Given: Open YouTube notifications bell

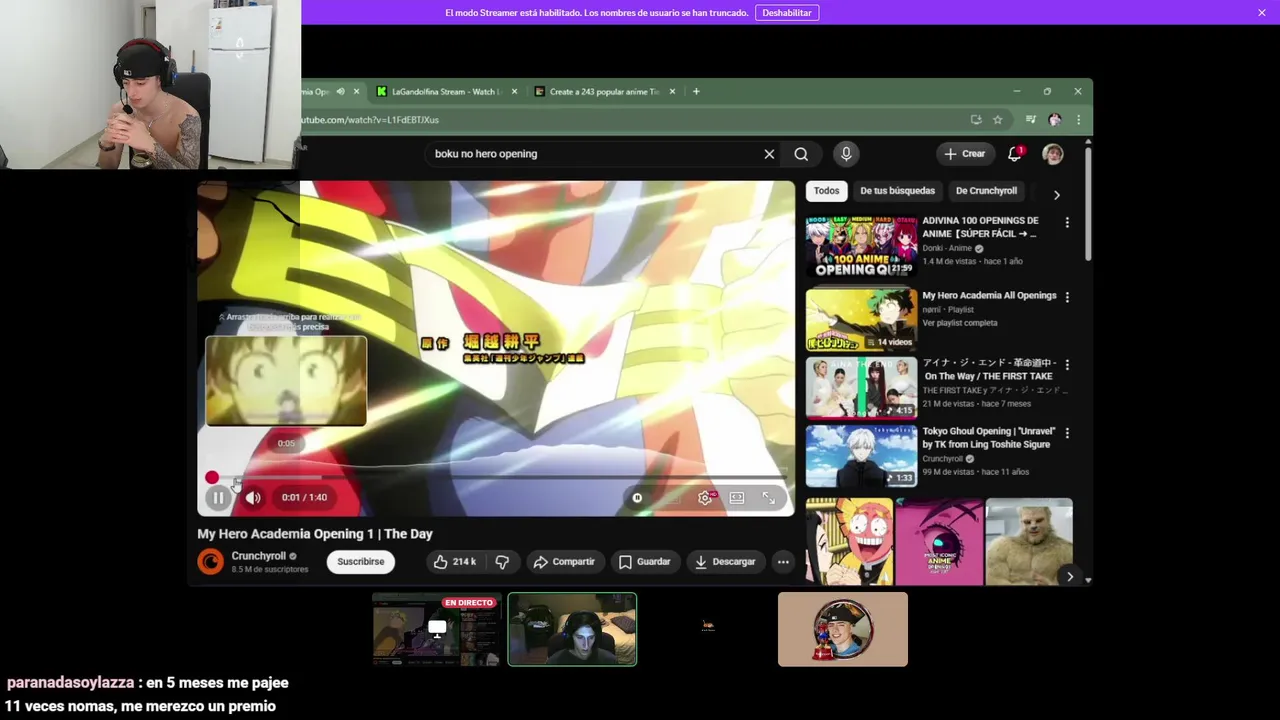Looking at the screenshot, I should pyautogui.click(x=1015, y=154).
